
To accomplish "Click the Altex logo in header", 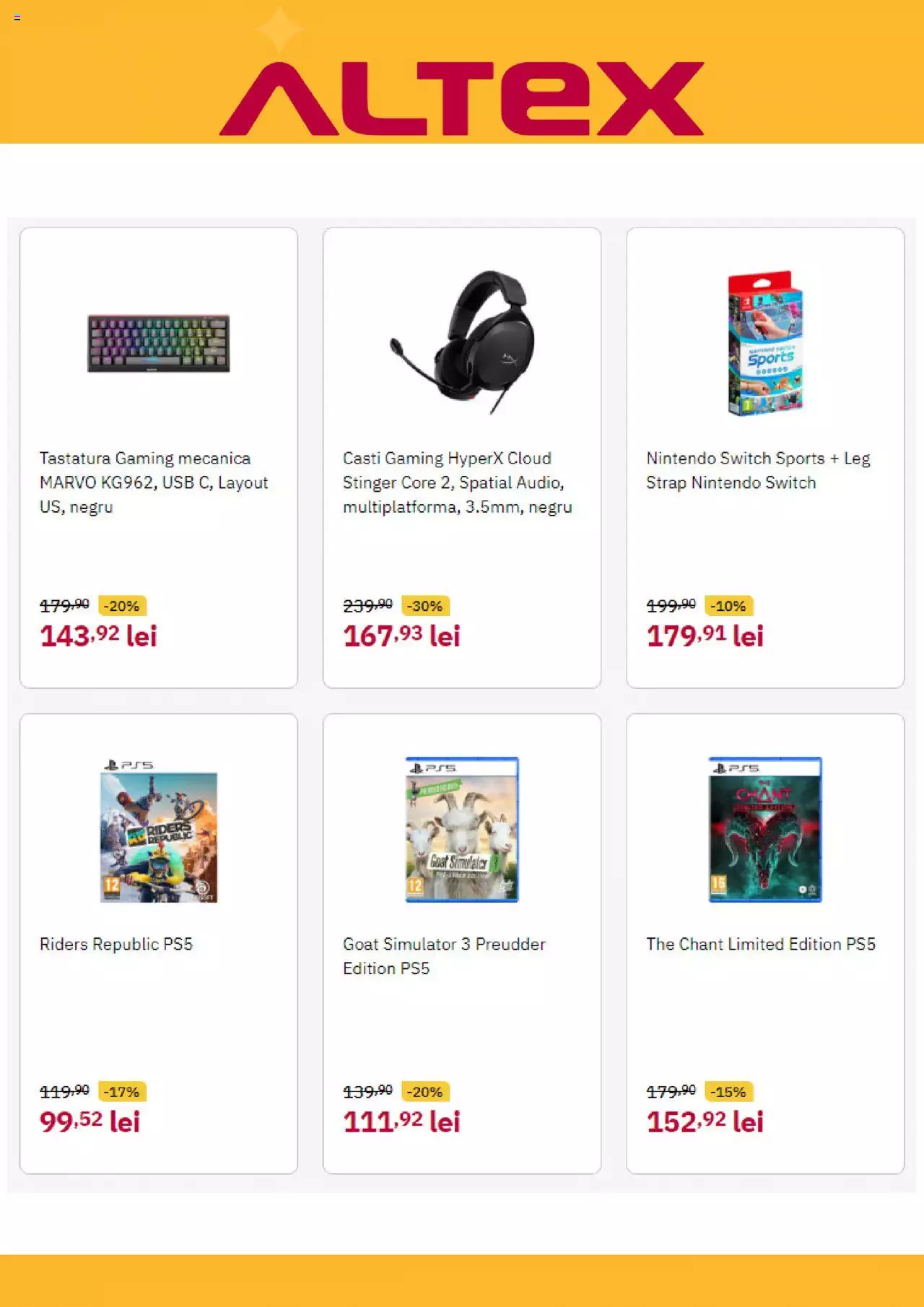I will (x=461, y=98).
